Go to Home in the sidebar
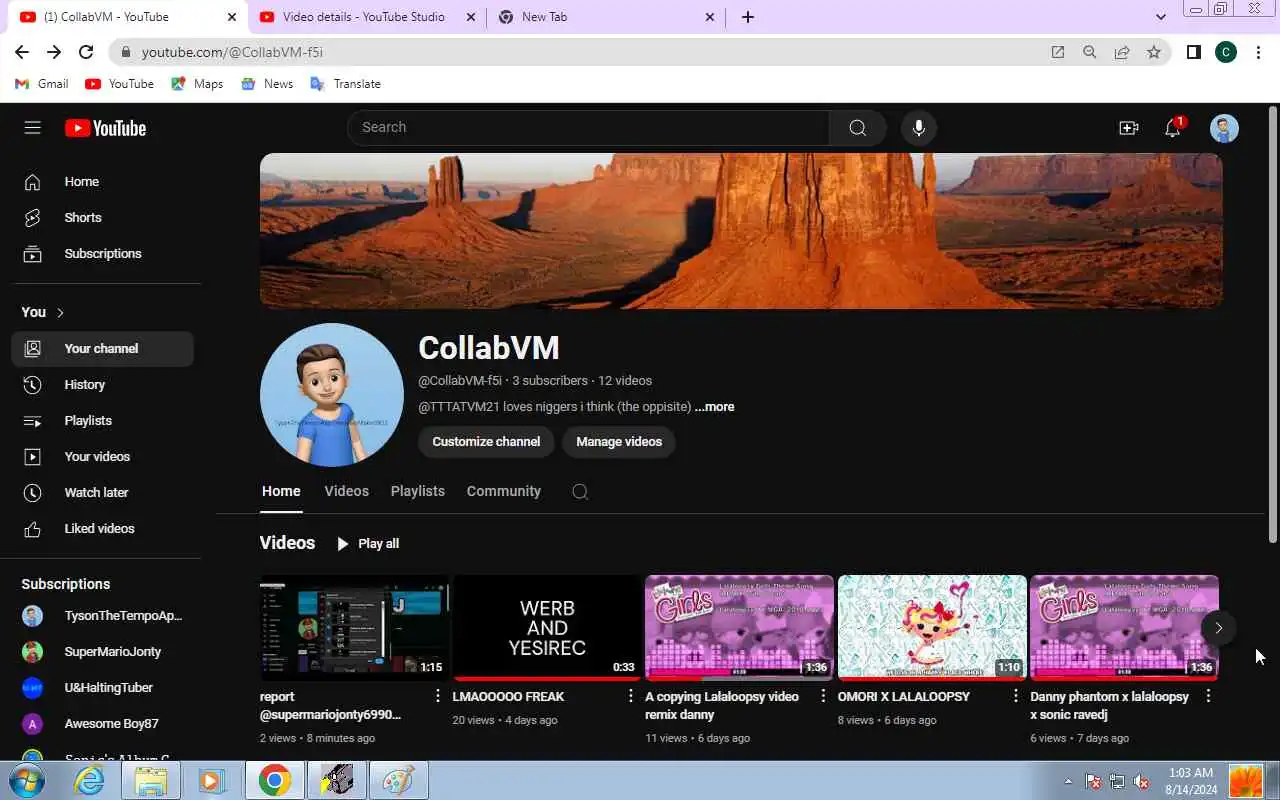The height and width of the screenshot is (800, 1280). coord(103,182)
